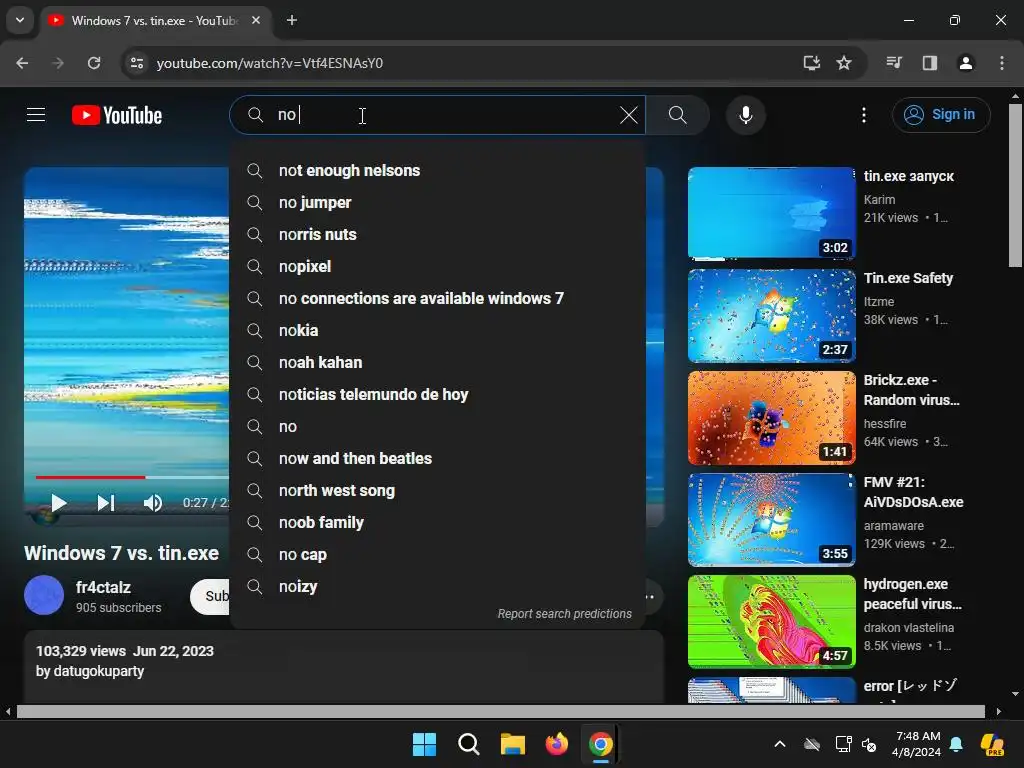Bookmark this page with the star icon
The image size is (1024, 768).
[844, 63]
